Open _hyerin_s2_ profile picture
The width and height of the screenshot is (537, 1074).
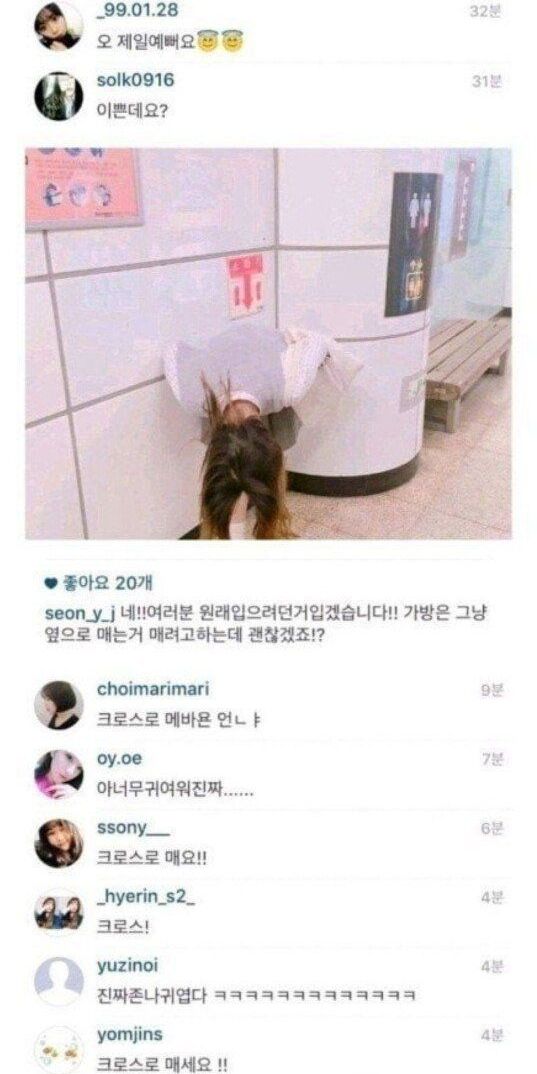pos(59,912)
